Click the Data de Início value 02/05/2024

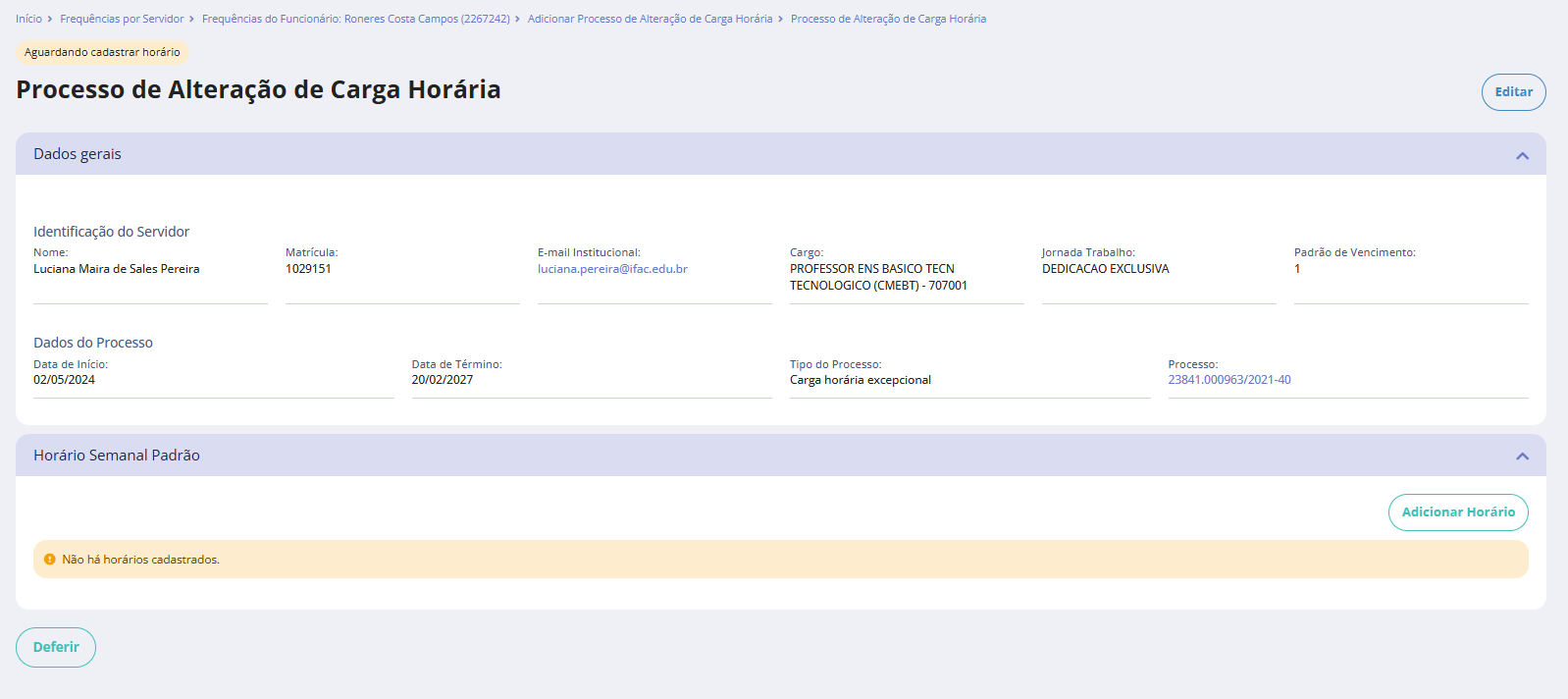(64, 380)
